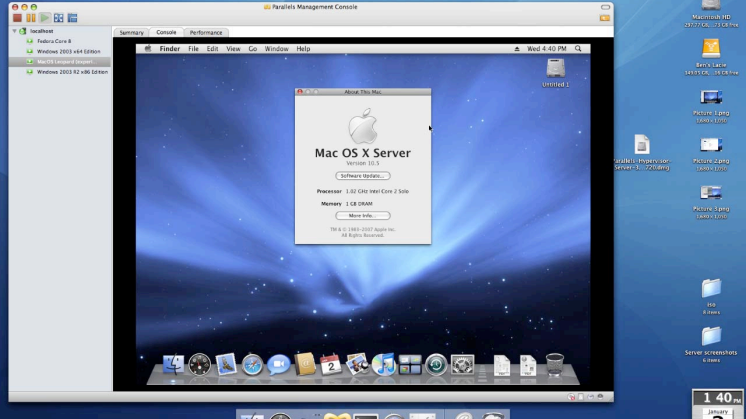Open Address Book from the guest dock
This screenshot has height=419, width=746.
(305, 365)
